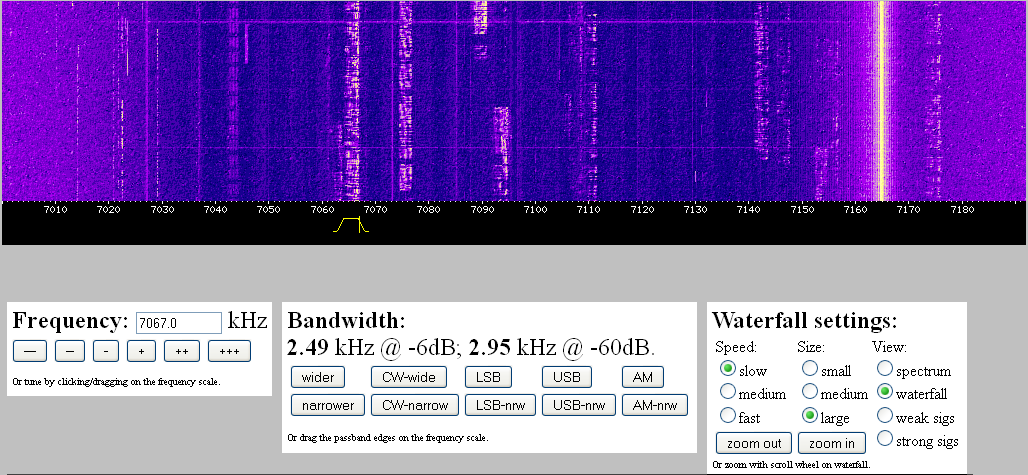Tune up with the single plus button

[x=141, y=351]
